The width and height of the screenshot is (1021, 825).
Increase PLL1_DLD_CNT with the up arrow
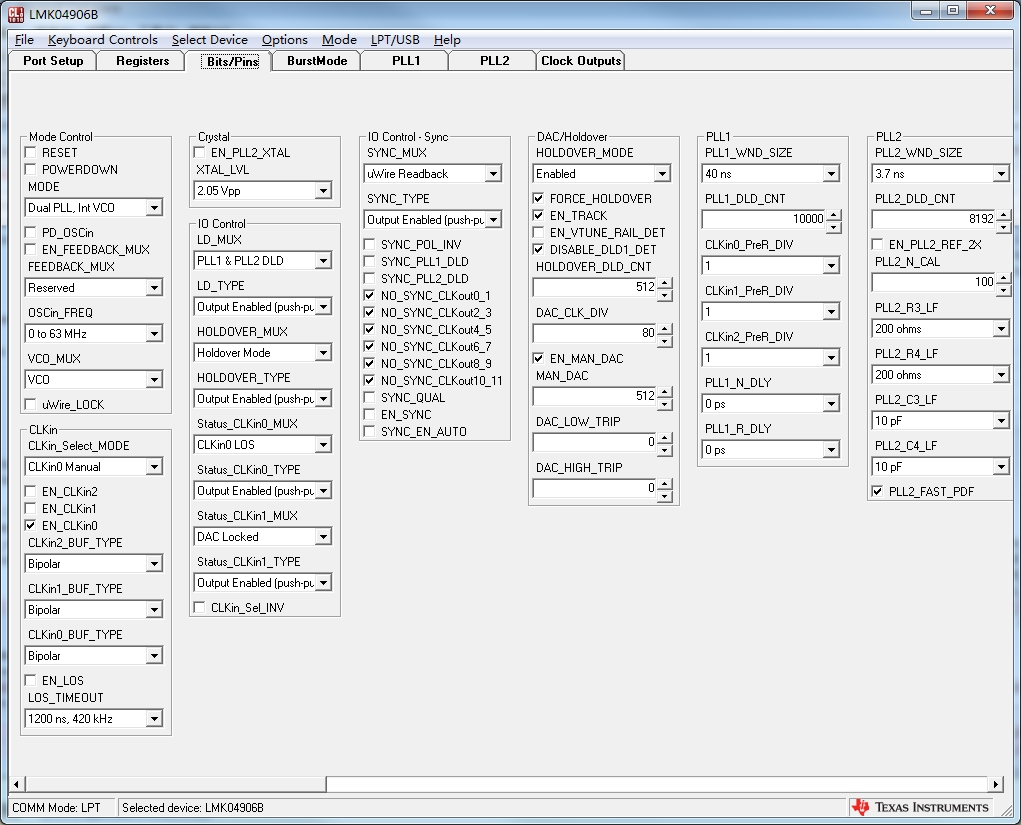point(833,214)
